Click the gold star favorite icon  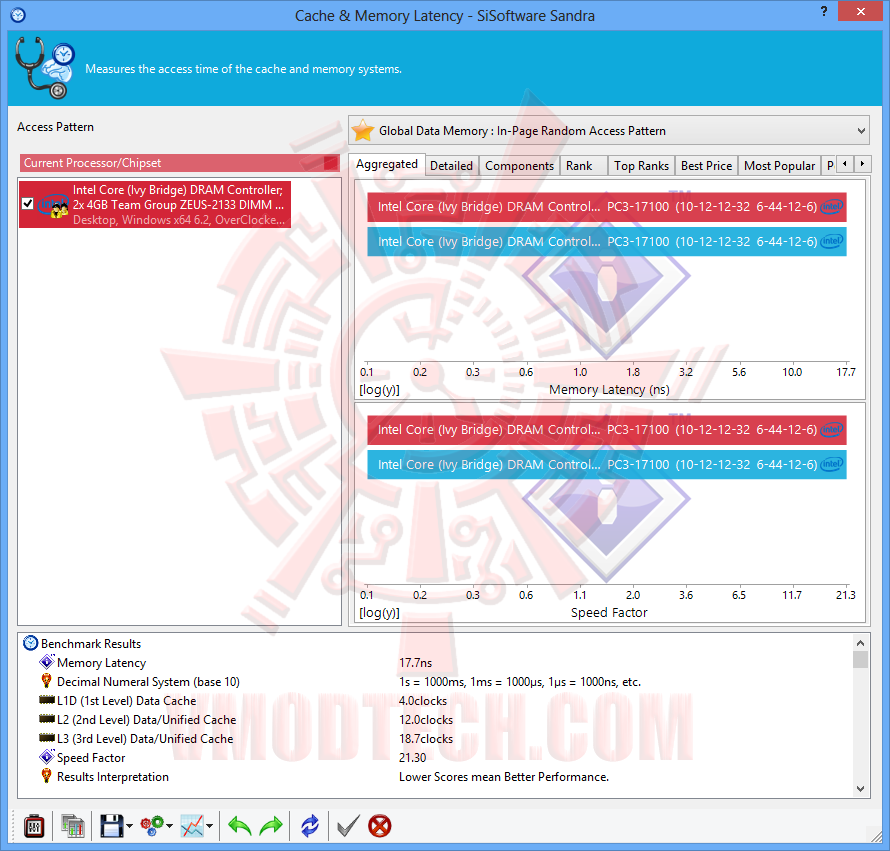[363, 131]
